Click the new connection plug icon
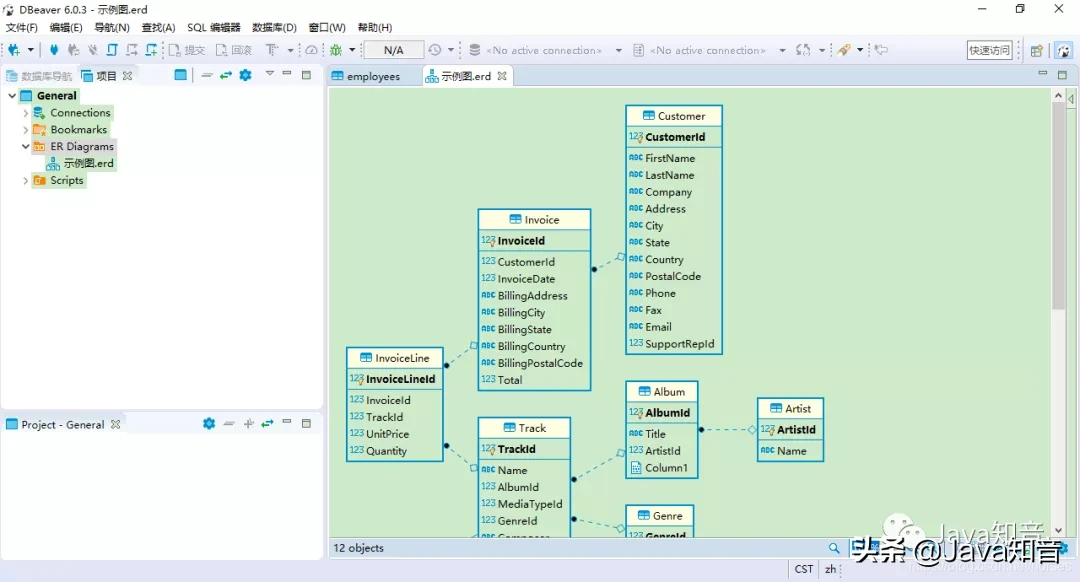Image resolution: width=1080 pixels, height=582 pixels. [x=13, y=50]
